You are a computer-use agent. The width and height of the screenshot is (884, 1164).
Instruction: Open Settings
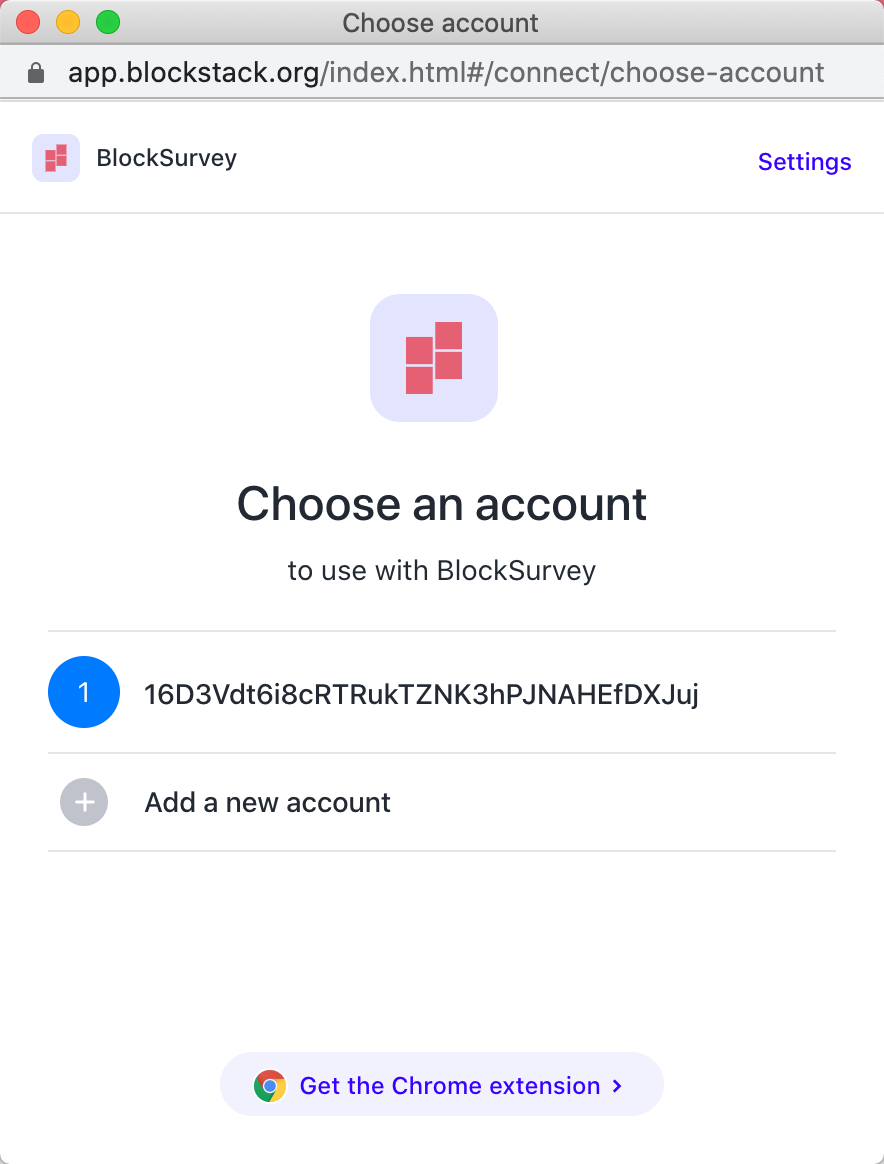(804, 161)
